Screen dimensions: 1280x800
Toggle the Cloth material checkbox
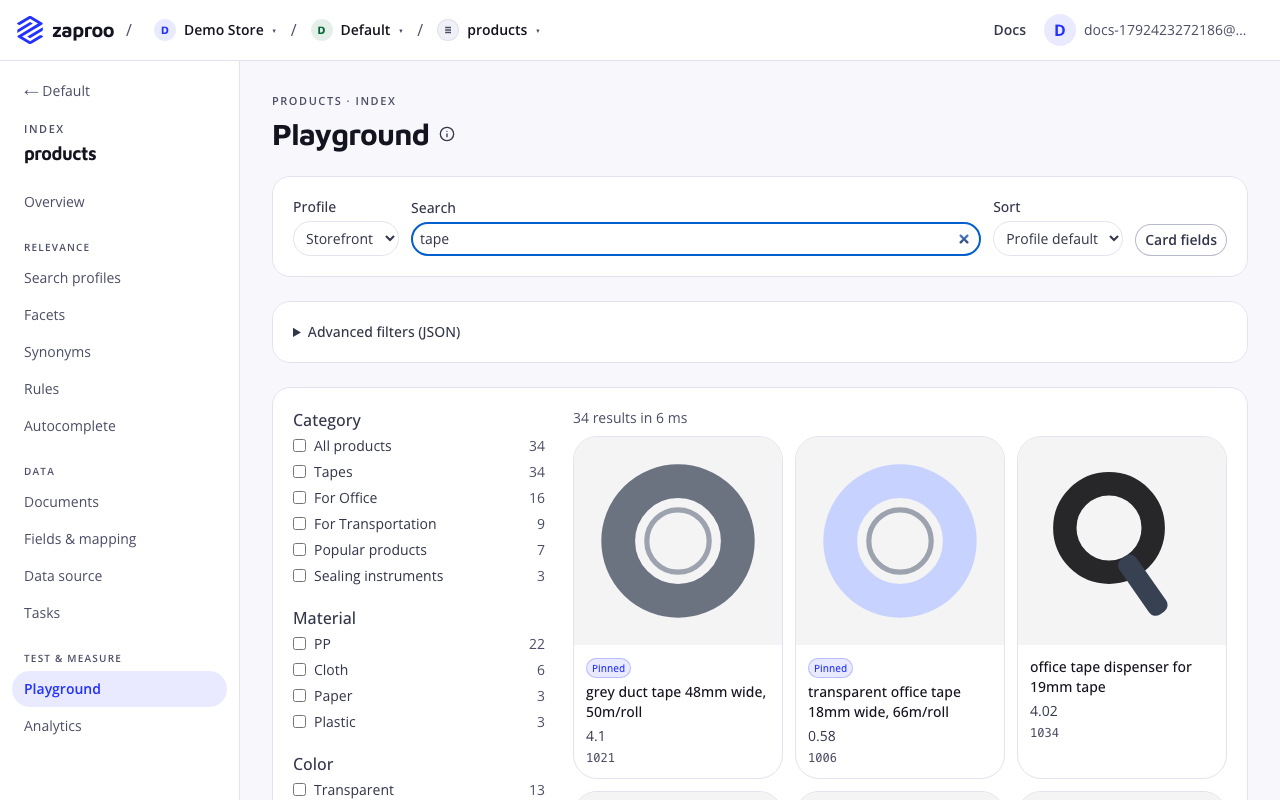pyautogui.click(x=299, y=670)
